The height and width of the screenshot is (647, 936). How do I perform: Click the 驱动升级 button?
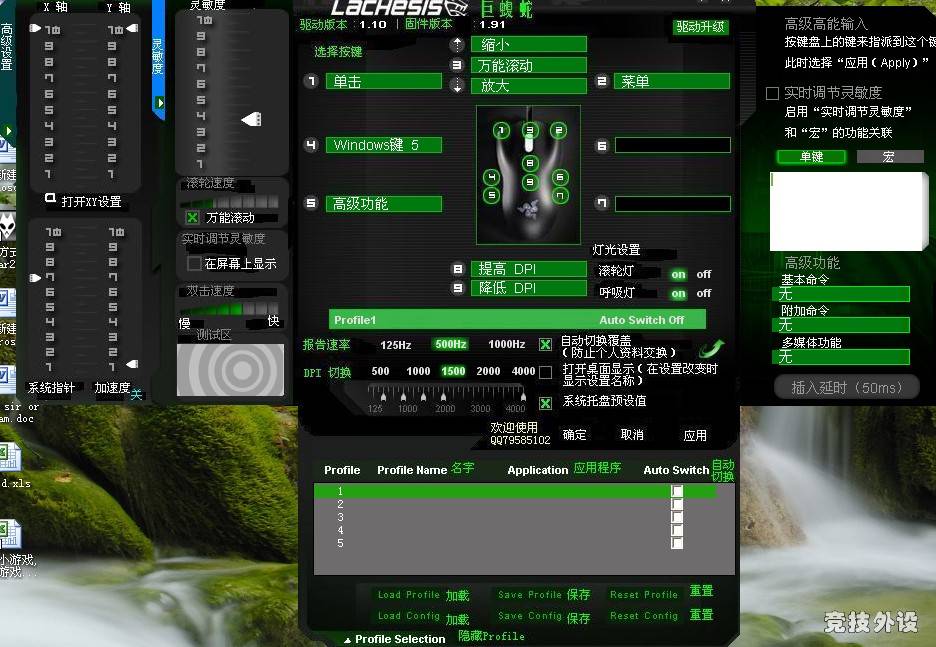(699, 27)
